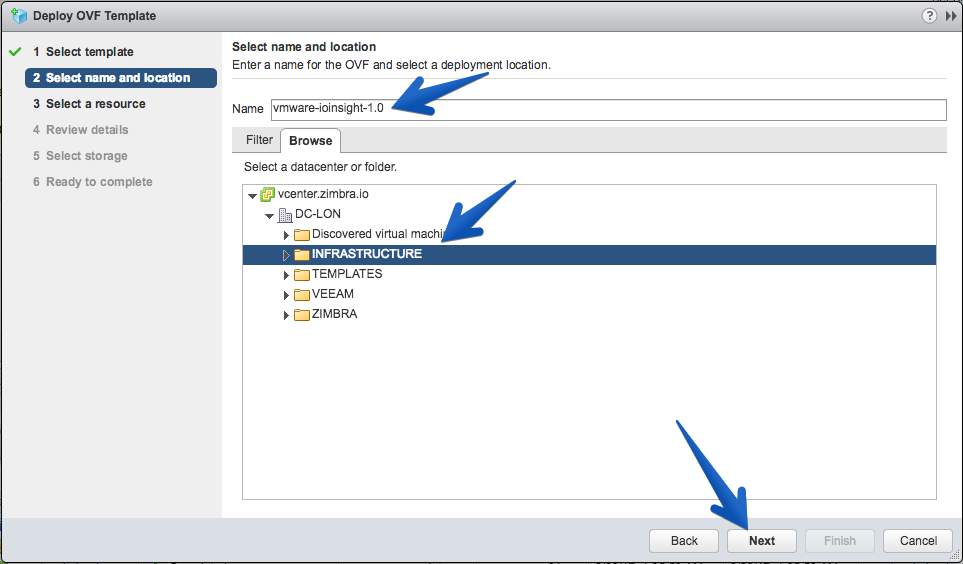Collapse the DC-LON datacenter node
Image resolution: width=963 pixels, height=564 pixels.
click(269, 216)
